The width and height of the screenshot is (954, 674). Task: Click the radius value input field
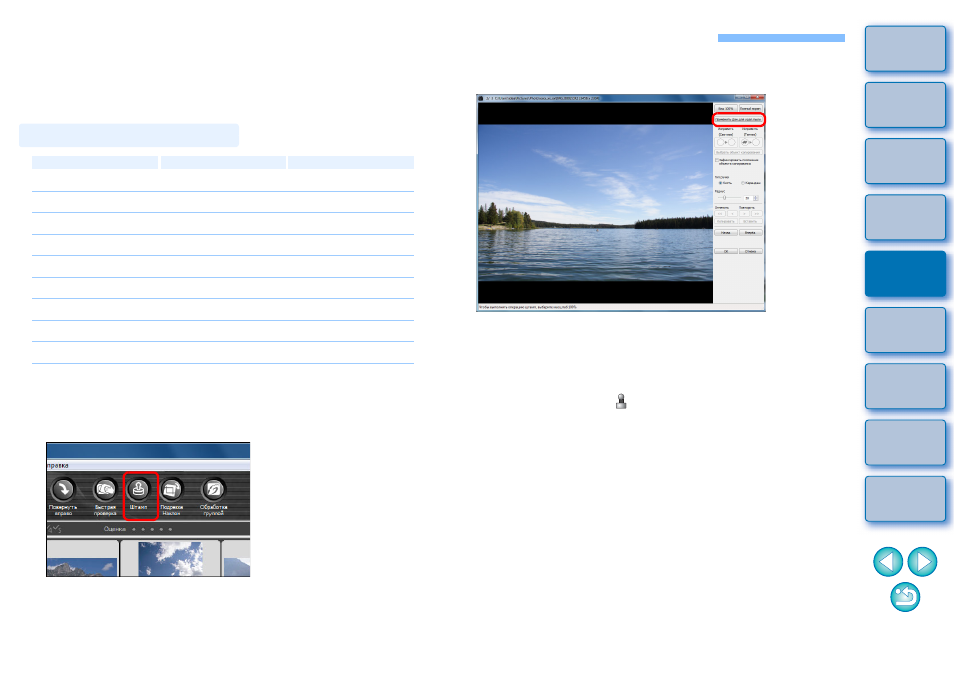coord(748,198)
